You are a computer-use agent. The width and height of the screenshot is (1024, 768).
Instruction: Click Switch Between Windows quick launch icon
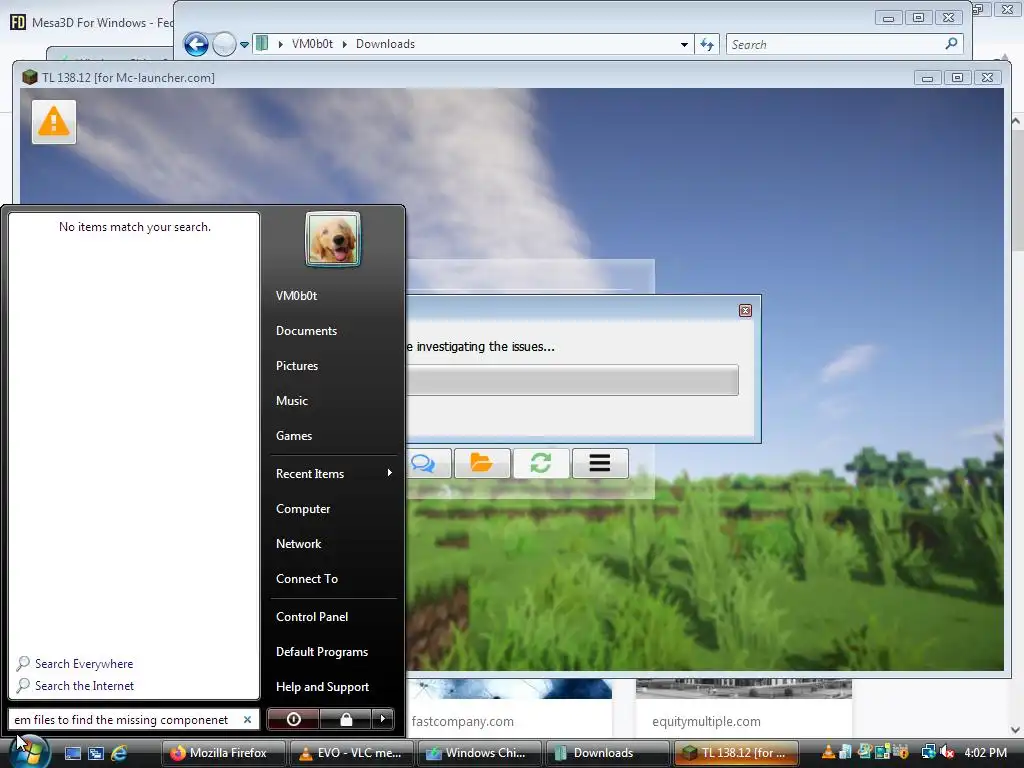(x=96, y=753)
